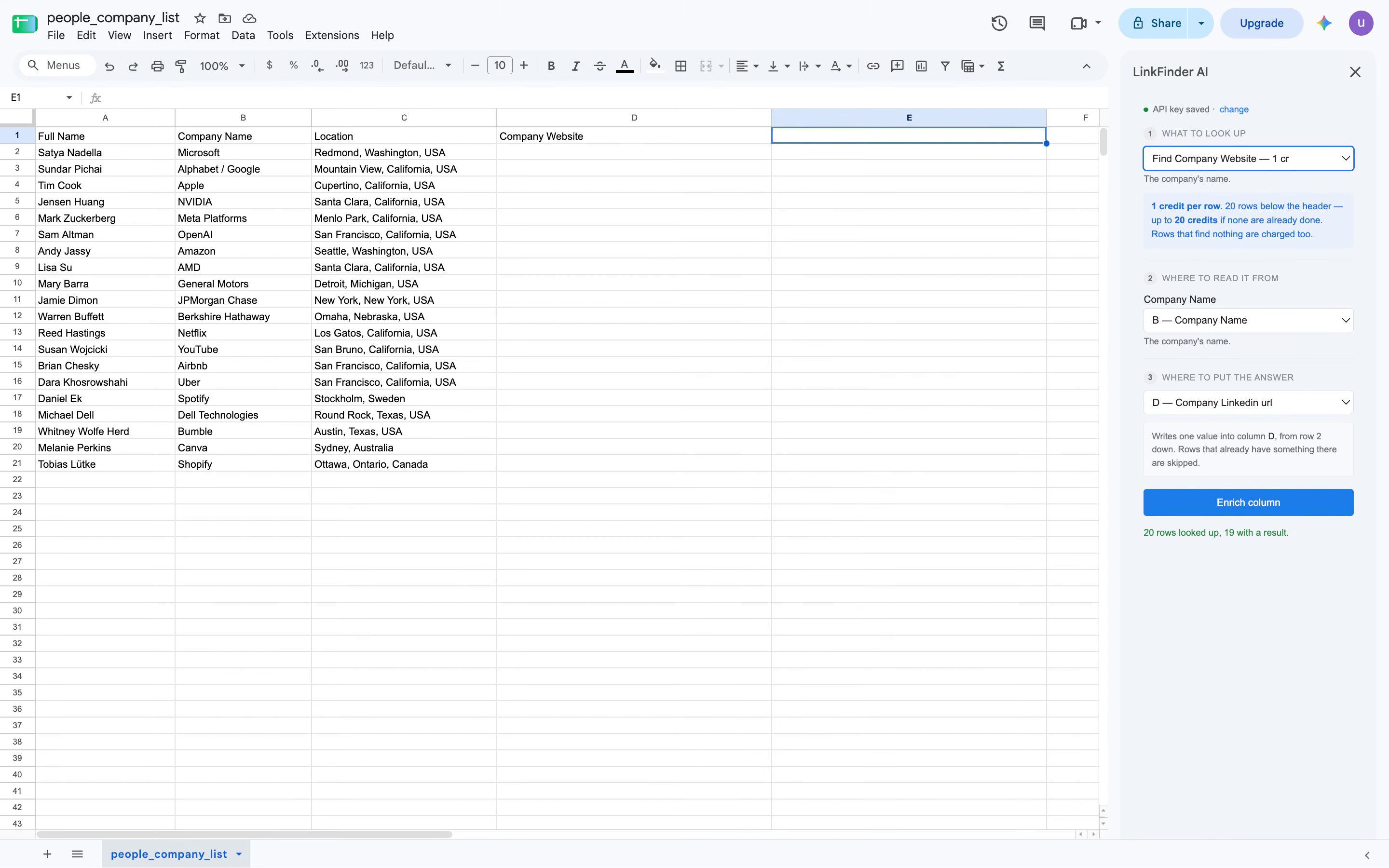Viewport: 1389px width, 868px height.
Task: Open the table views icon
Action: click(x=967, y=66)
